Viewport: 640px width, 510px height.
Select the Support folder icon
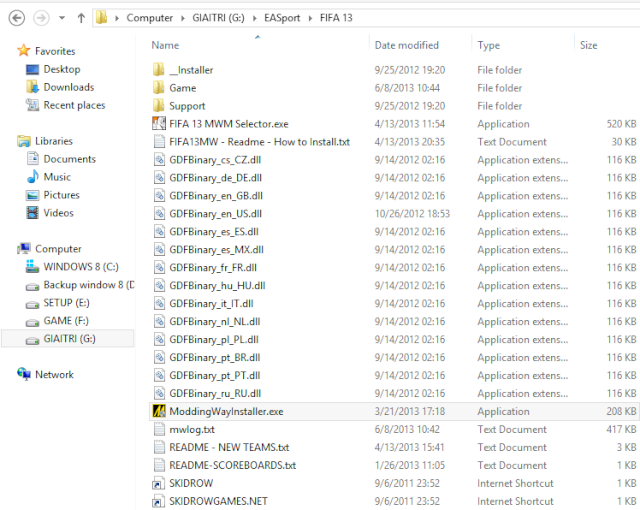pos(159,106)
